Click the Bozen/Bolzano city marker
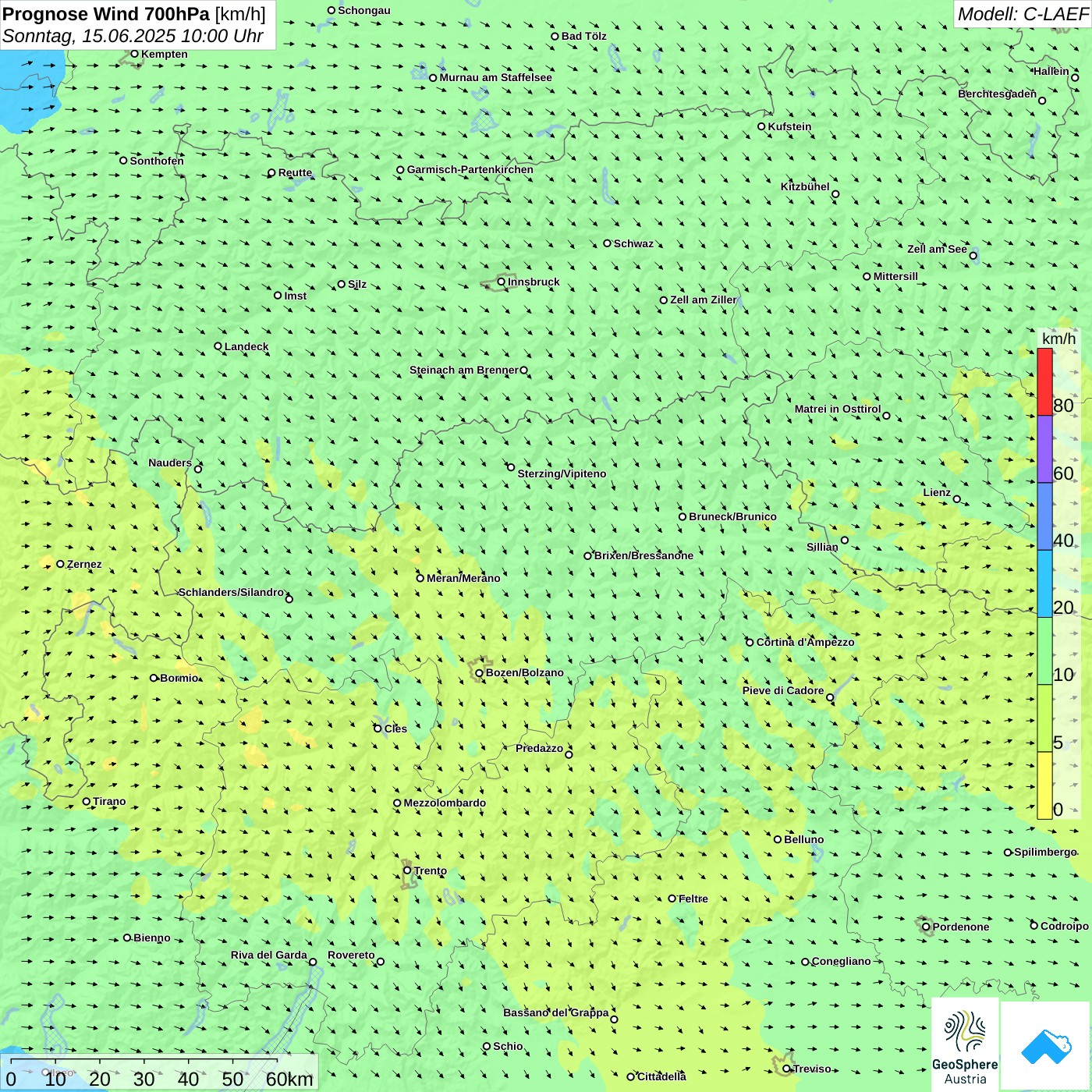Image resolution: width=1092 pixels, height=1092 pixels. click(480, 672)
